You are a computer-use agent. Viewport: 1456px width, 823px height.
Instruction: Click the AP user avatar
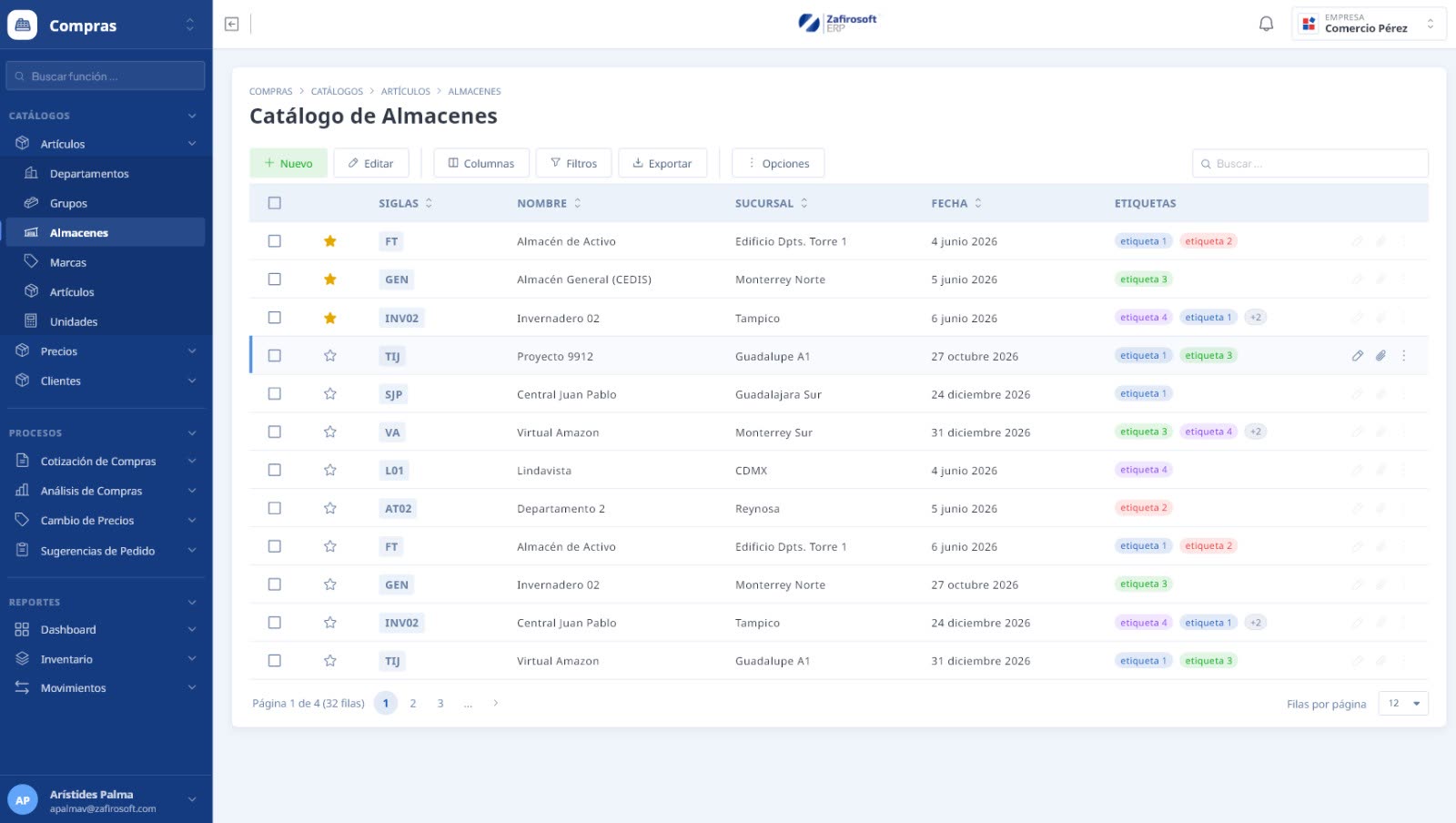23,800
